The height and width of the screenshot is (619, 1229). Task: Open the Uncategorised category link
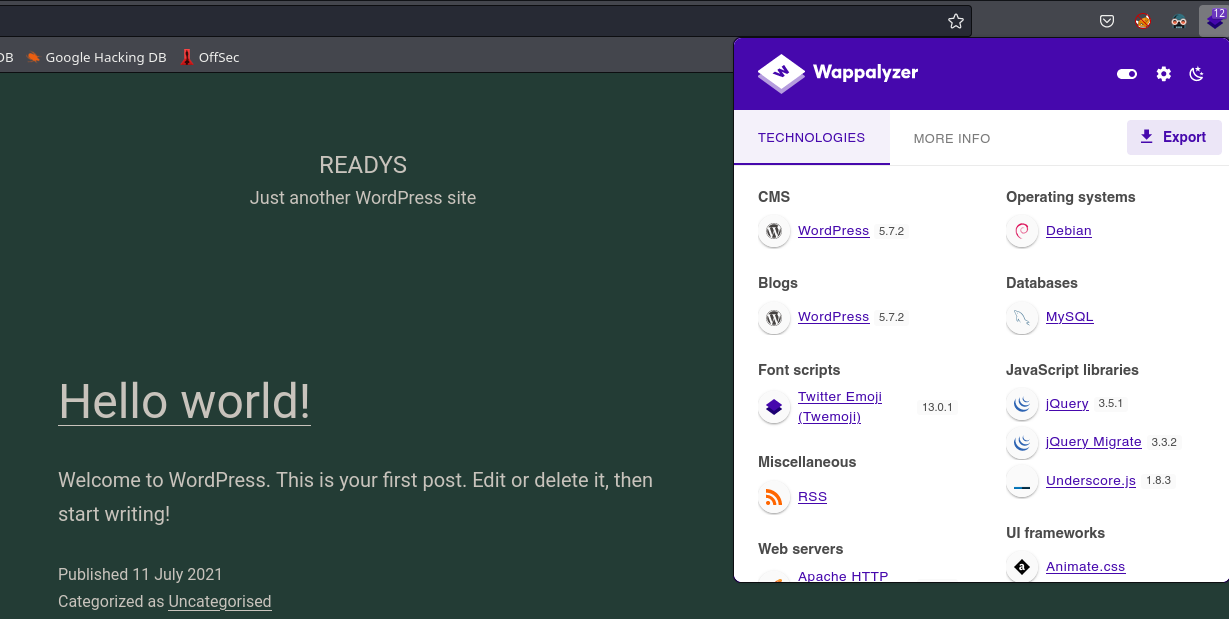point(220,601)
